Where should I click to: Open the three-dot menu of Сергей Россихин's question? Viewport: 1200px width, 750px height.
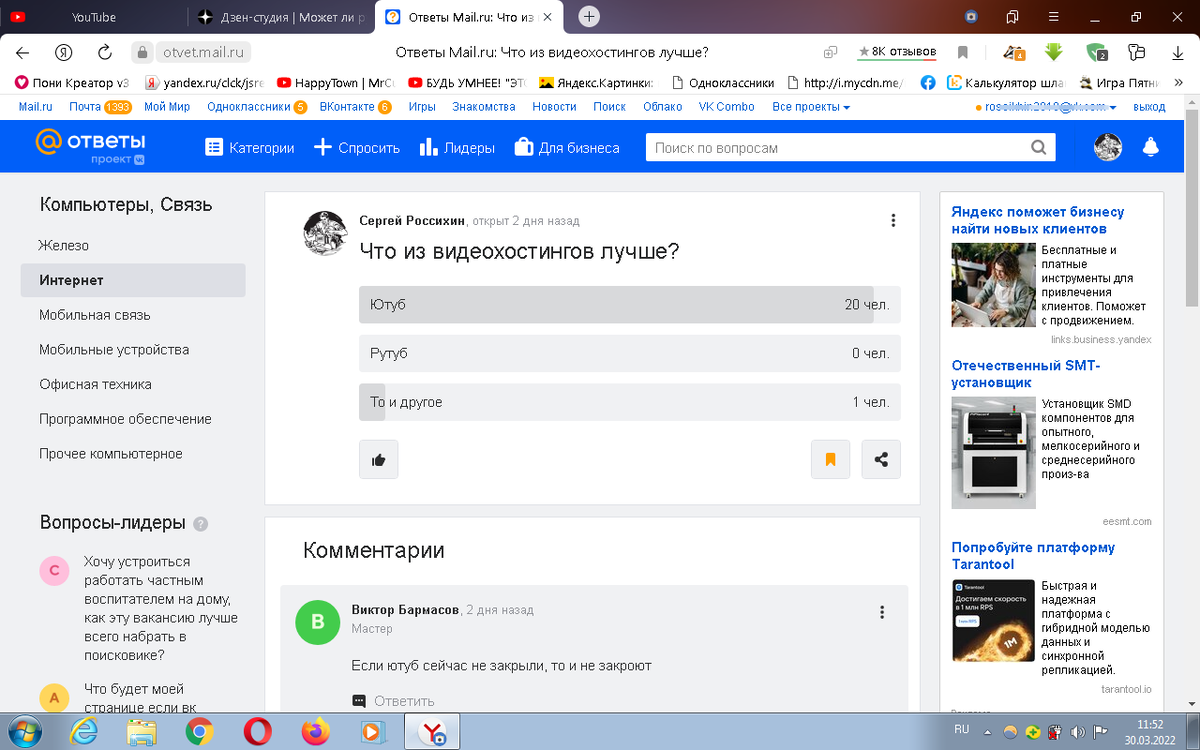click(893, 221)
